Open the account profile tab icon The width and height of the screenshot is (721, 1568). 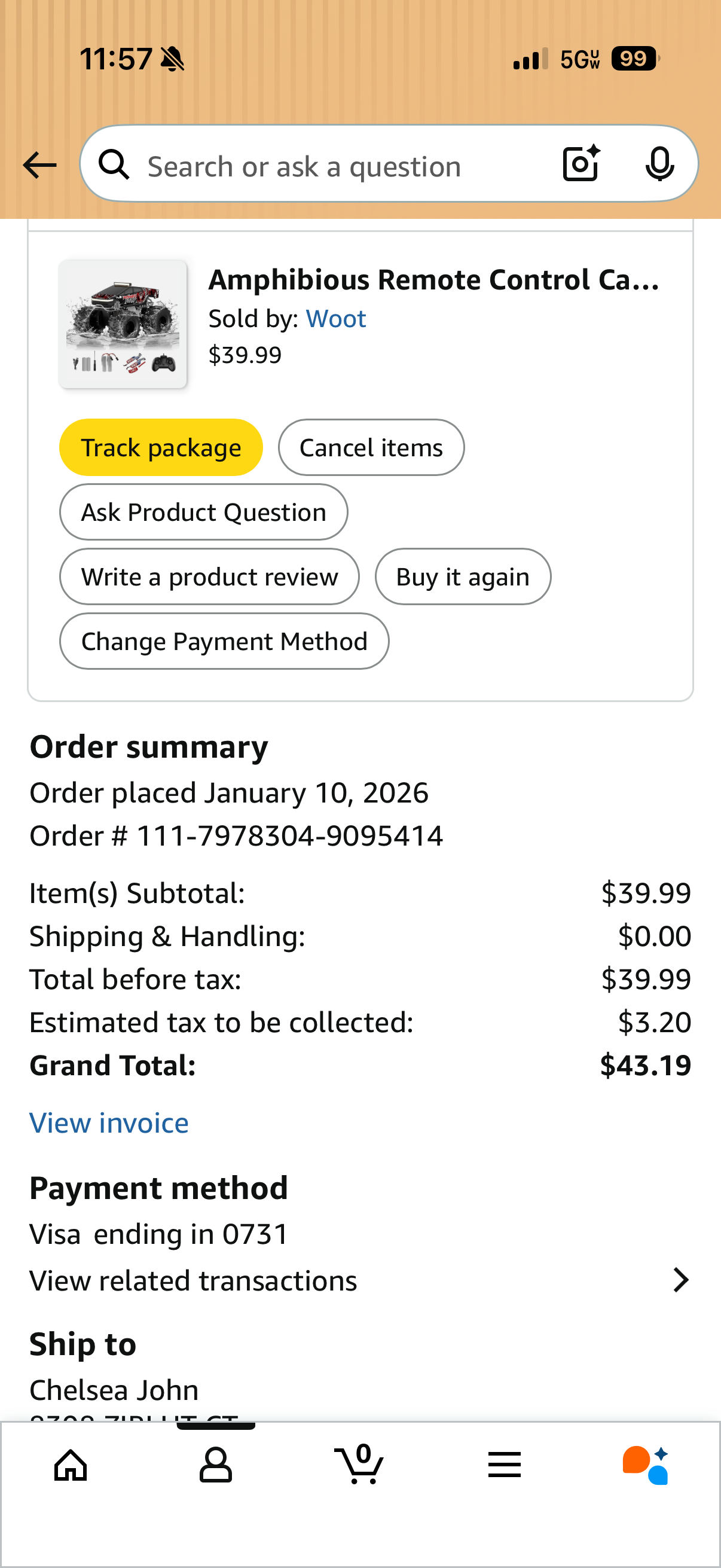(215, 1465)
